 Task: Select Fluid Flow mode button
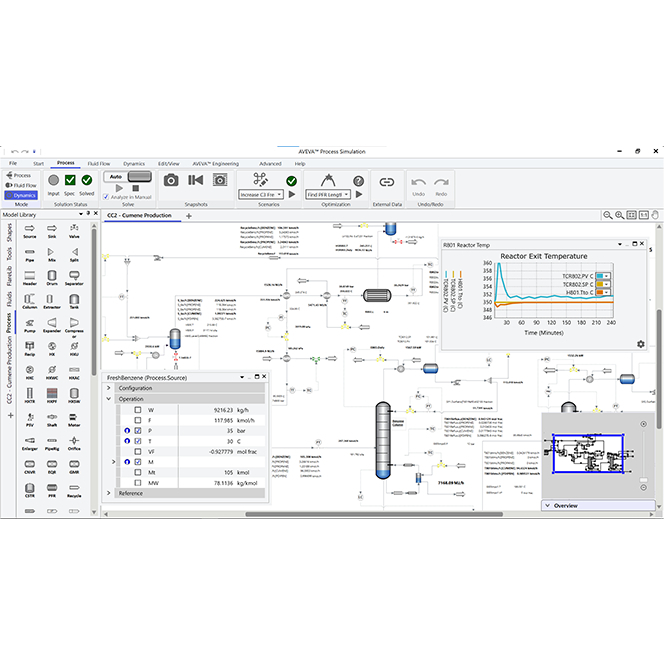[x=21, y=185]
